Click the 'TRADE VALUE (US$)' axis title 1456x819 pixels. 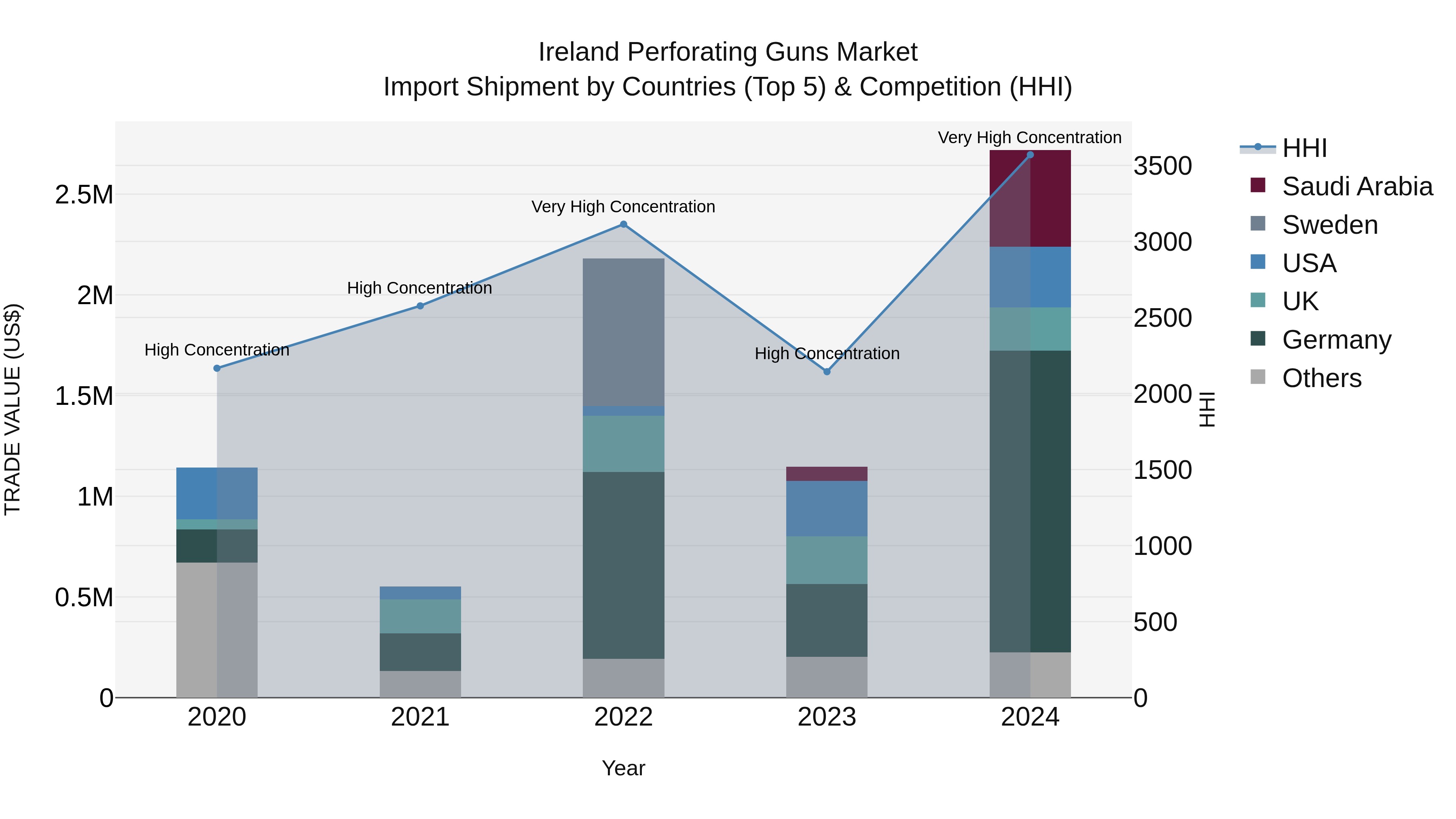[x=13, y=409]
